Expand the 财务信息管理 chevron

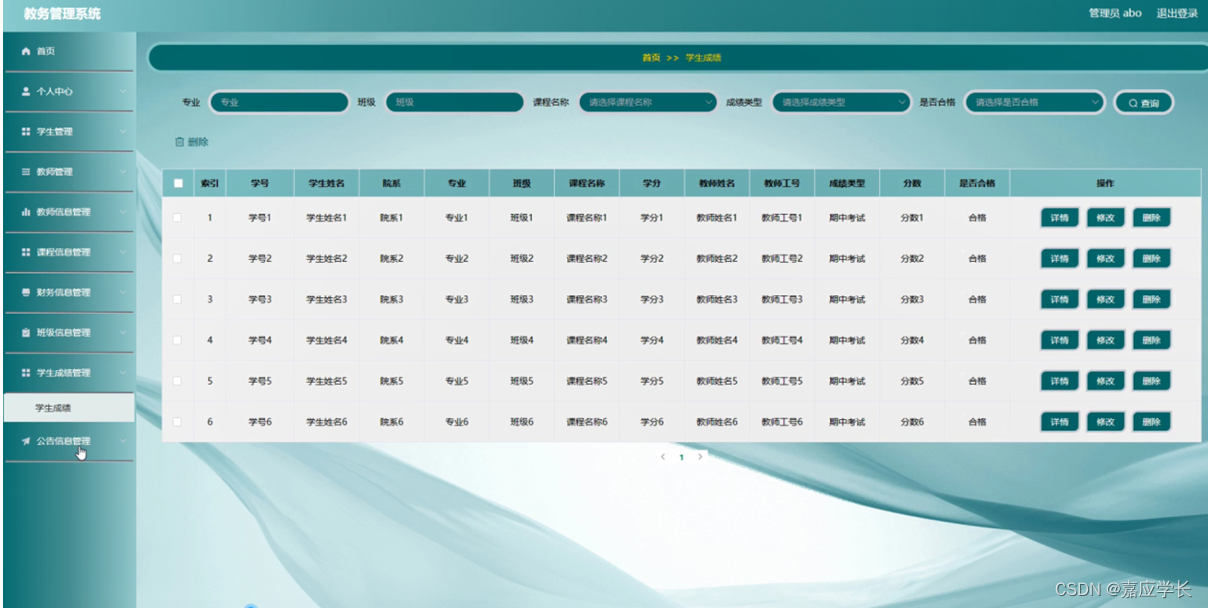click(x=122, y=292)
